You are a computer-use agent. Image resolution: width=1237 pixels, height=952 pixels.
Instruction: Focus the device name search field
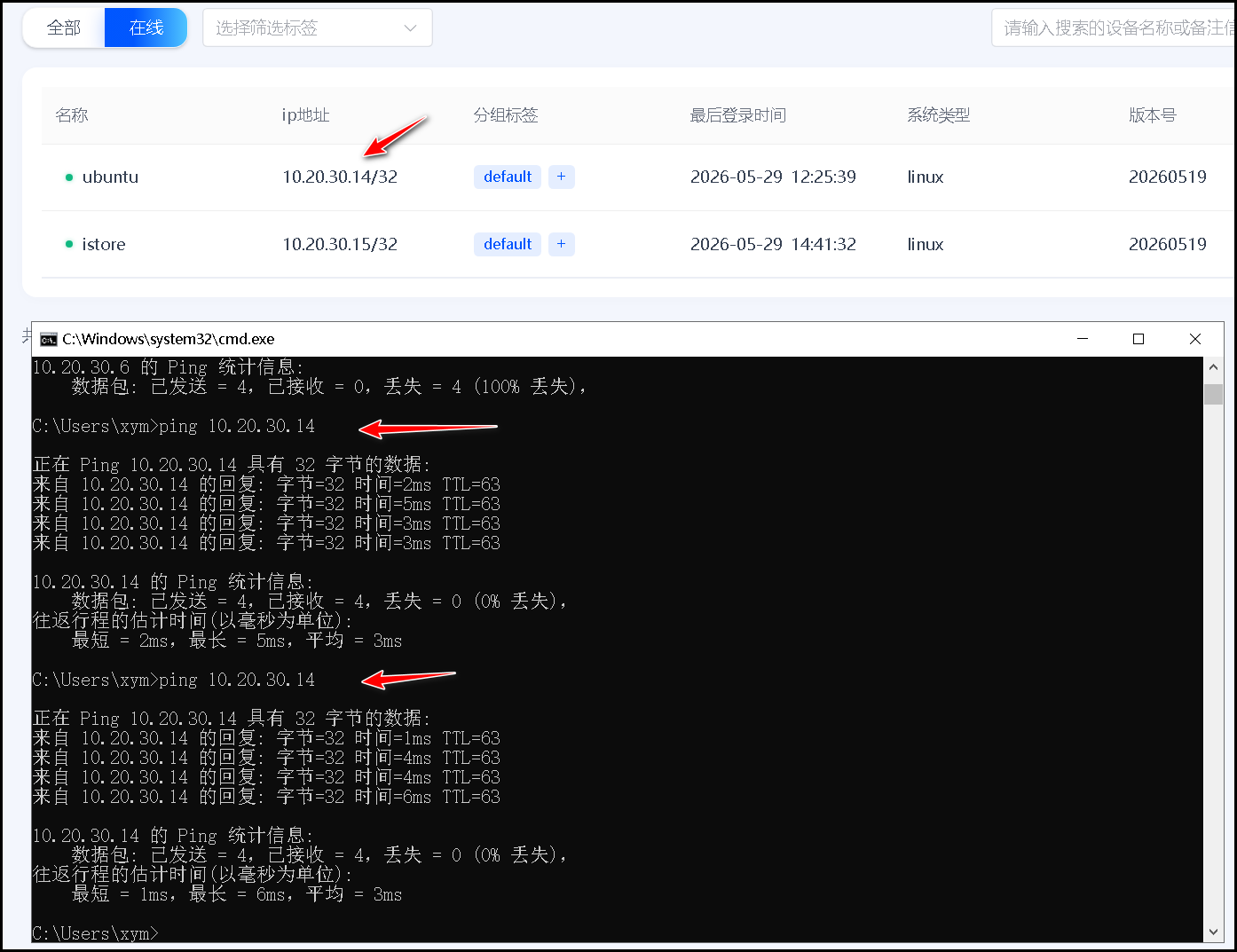[1115, 28]
